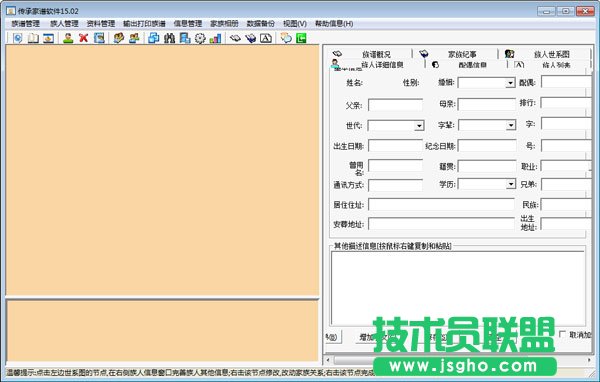600x382 pixels.
Task: Click the two people toolbar icon
Action: click(134, 38)
